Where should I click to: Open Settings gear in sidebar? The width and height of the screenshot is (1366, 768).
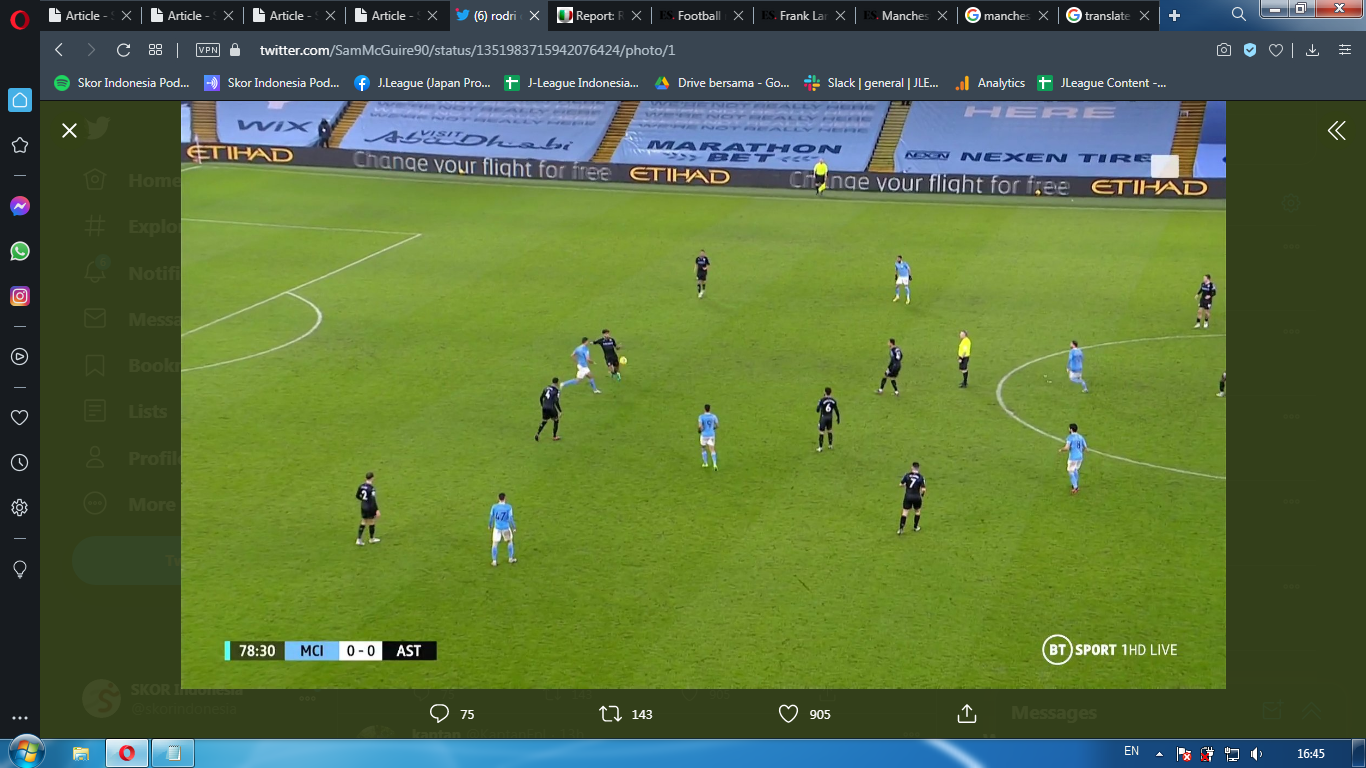(20, 507)
